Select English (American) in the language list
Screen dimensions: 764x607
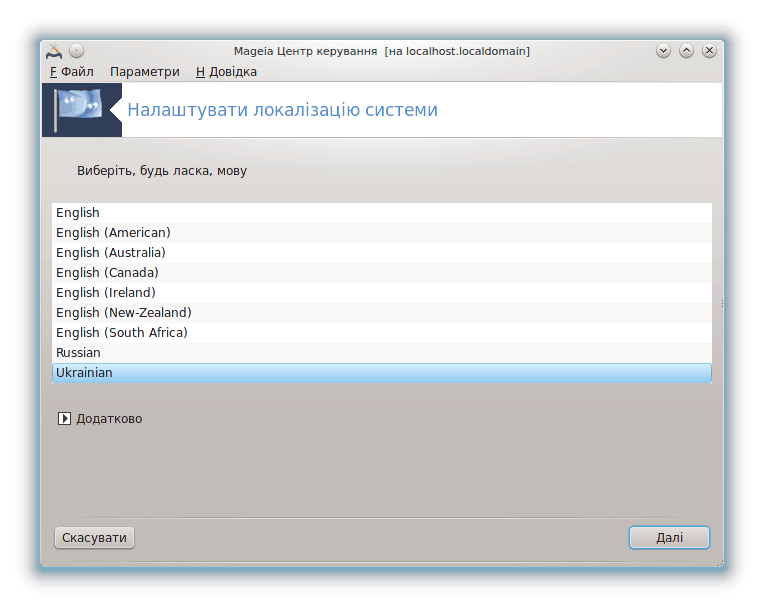[x=382, y=233]
